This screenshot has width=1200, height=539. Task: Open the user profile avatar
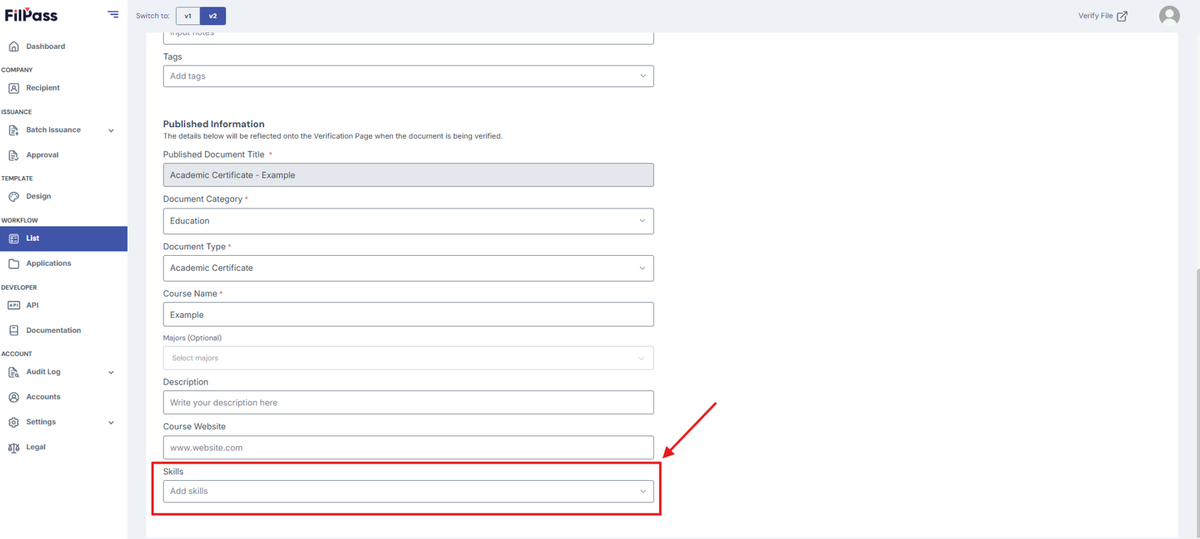click(1169, 16)
